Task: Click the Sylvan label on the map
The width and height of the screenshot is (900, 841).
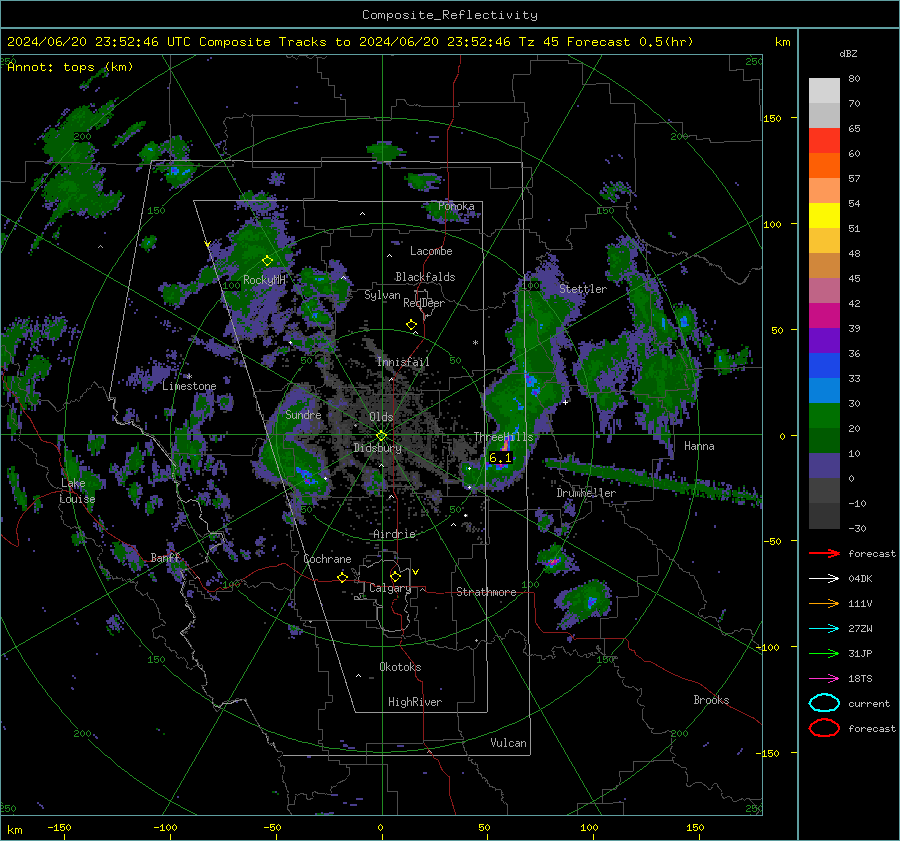Action: coord(382,295)
